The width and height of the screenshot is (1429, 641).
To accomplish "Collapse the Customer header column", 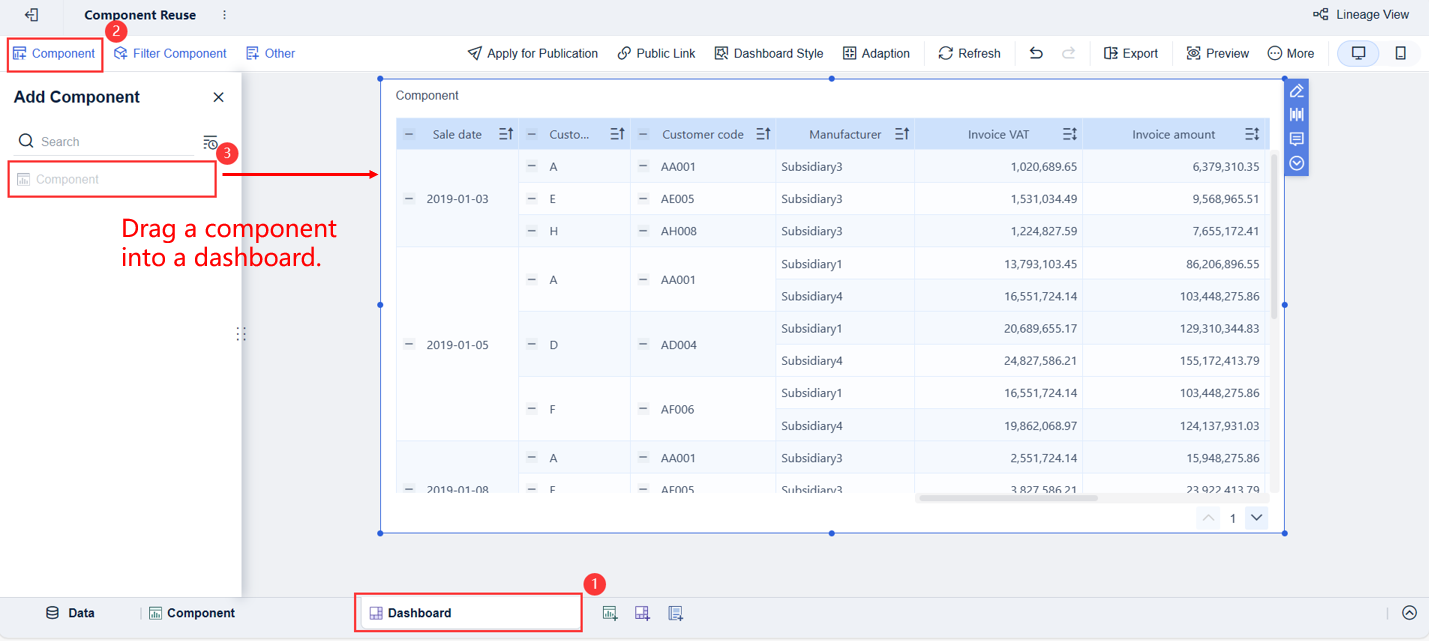I will tap(532, 134).
